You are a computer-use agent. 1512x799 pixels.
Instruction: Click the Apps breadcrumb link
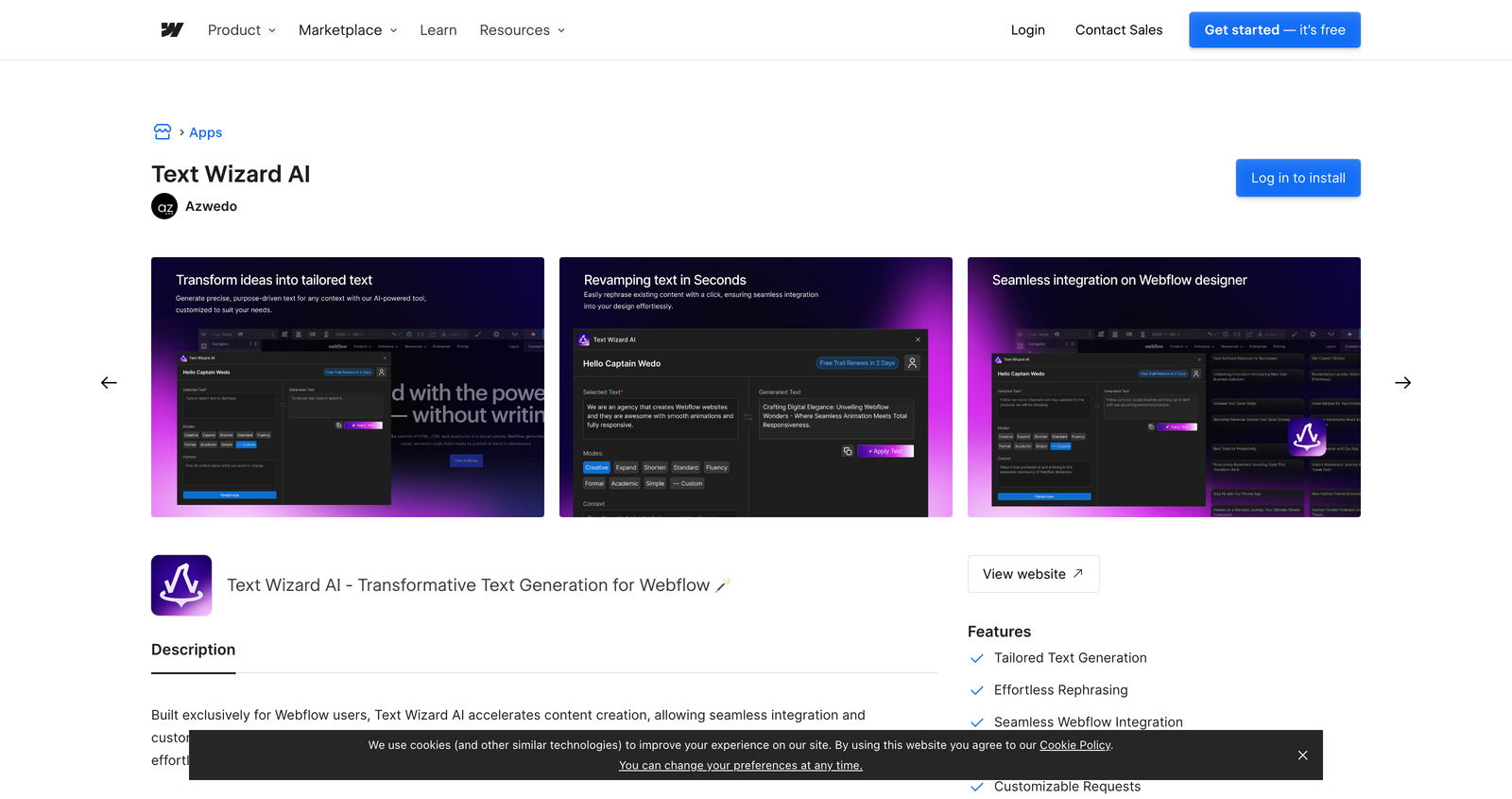click(x=205, y=132)
